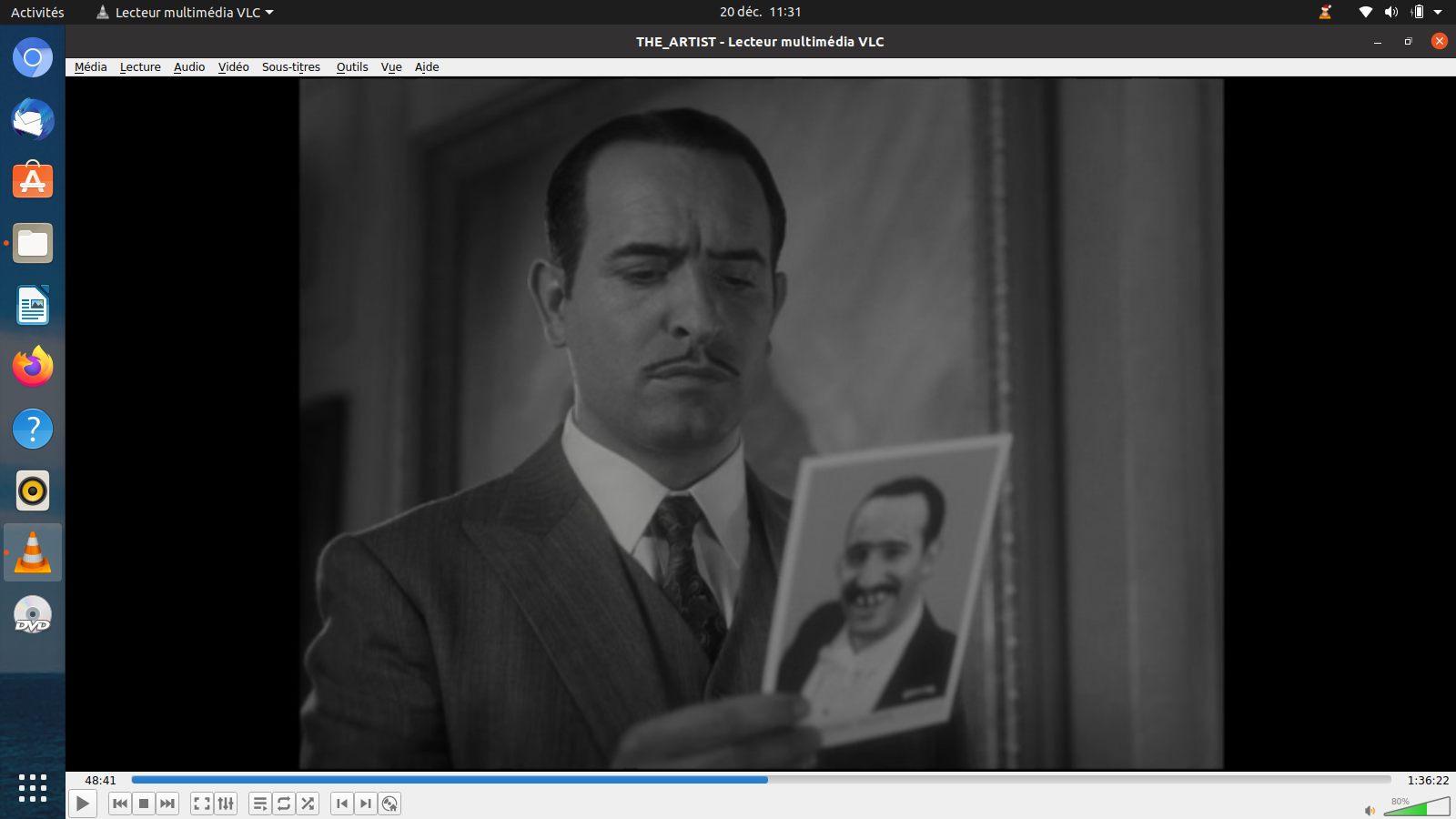This screenshot has height=819, width=1456.
Task: Expand the system status menu arrow
Action: click(1438, 12)
